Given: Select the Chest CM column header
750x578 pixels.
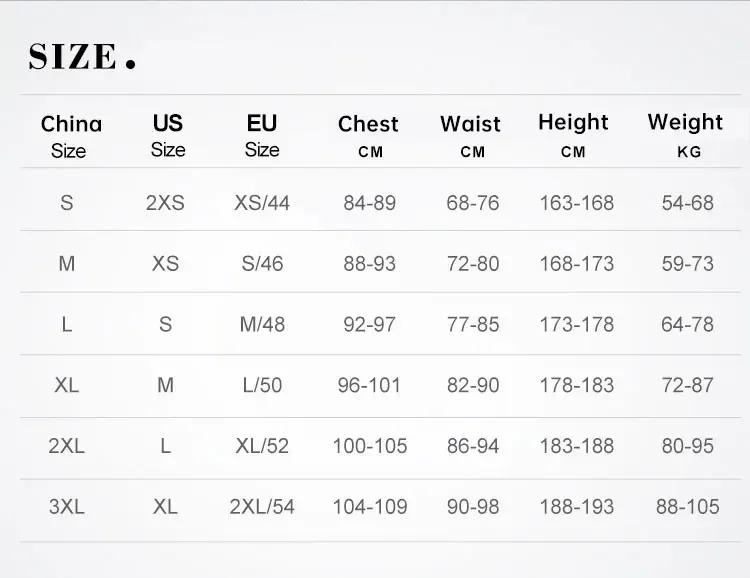Looking at the screenshot, I should click(368, 136).
